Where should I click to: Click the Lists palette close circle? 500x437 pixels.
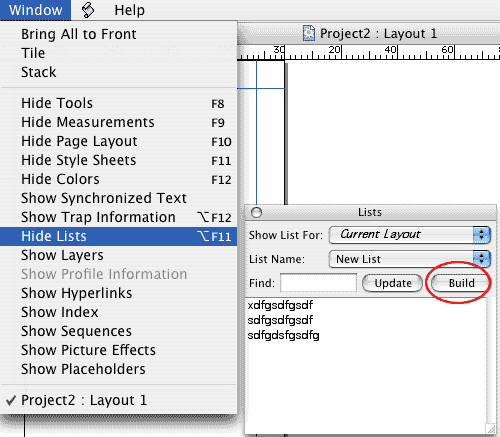click(x=256, y=212)
